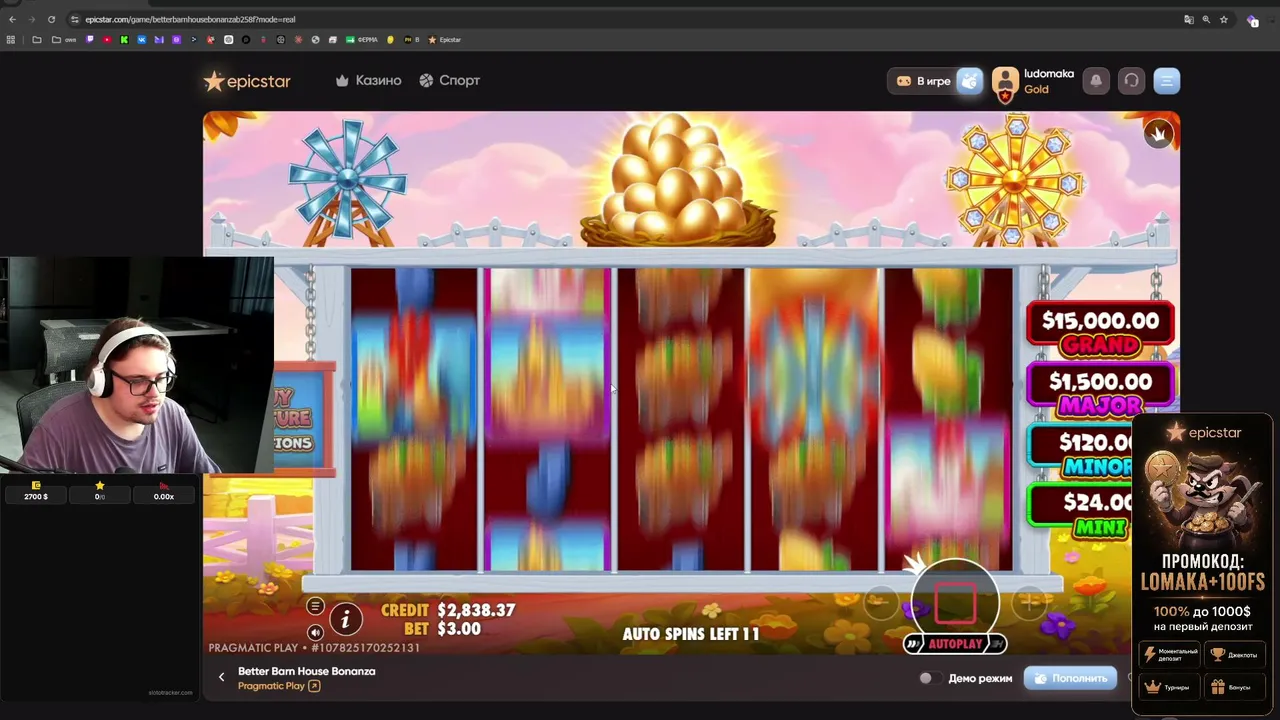Click the browser forward arrow

31,19
